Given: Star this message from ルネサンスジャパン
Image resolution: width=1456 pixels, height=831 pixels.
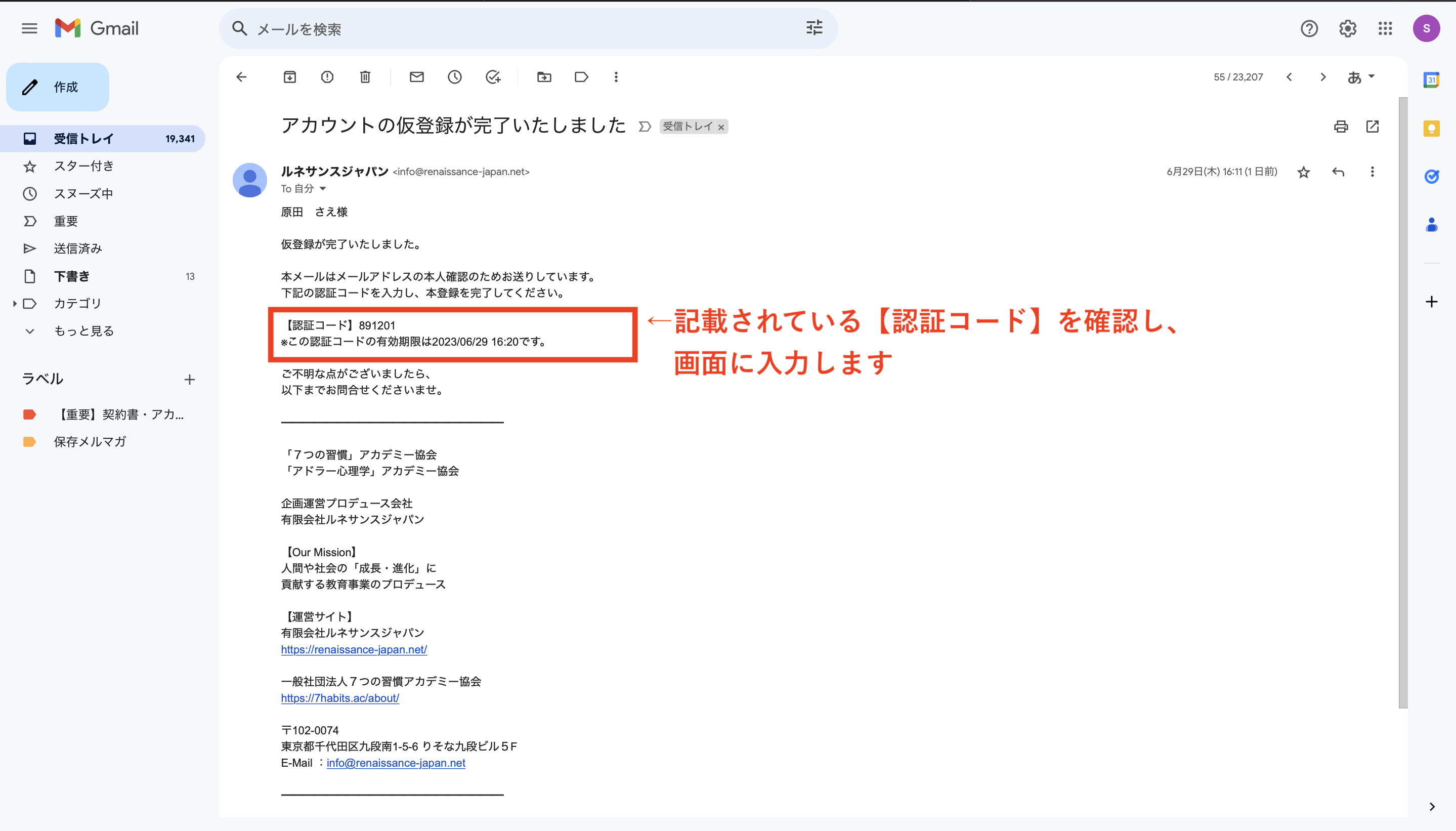Looking at the screenshot, I should point(1304,172).
